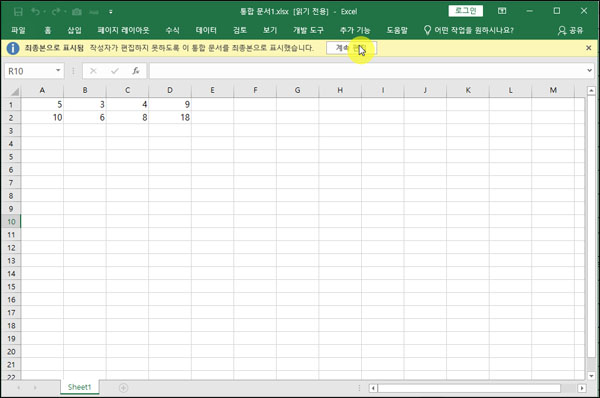Click the next sheet navigation arrow
The image size is (600, 398).
coord(35,388)
